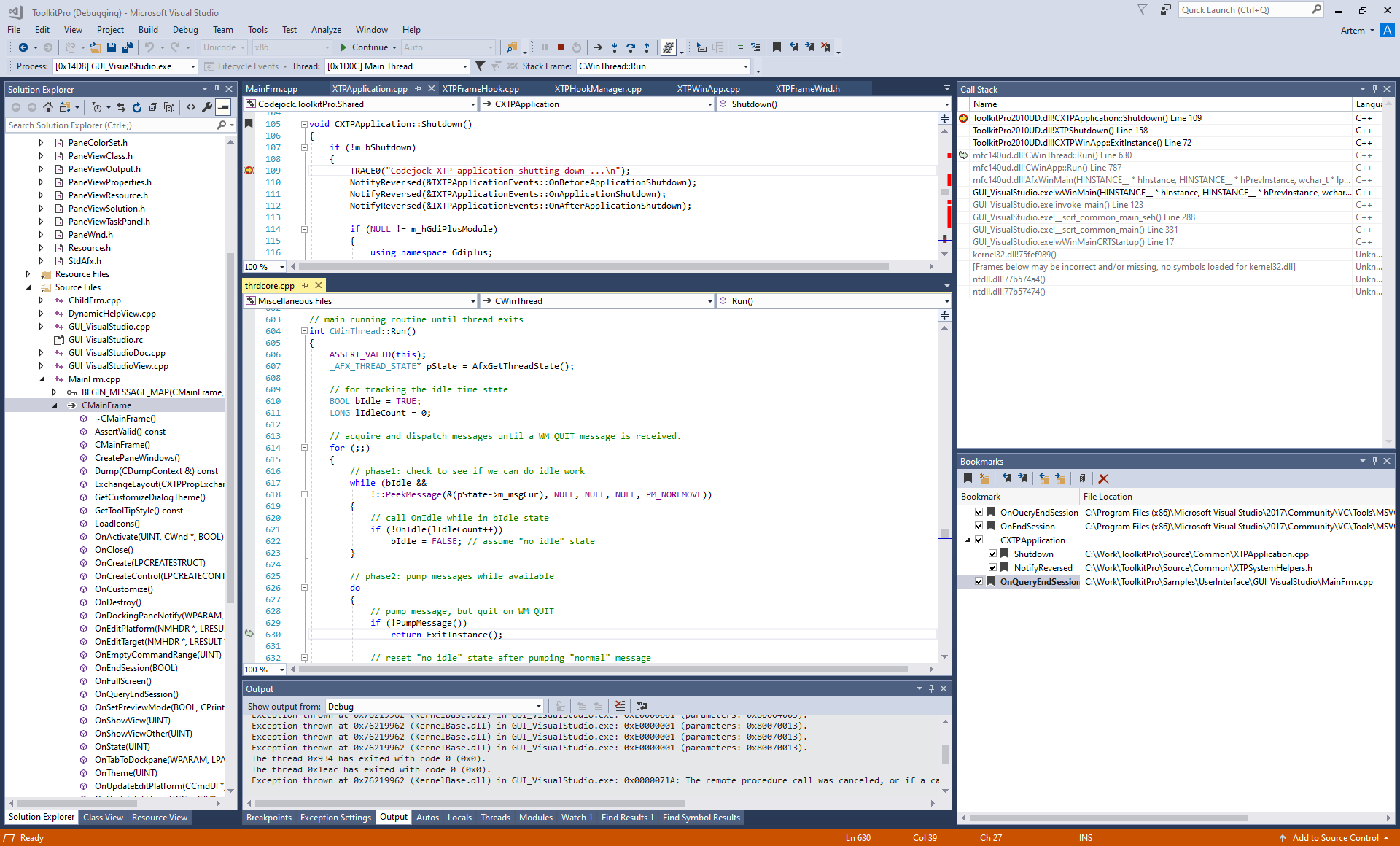This screenshot has width=1400, height=846.
Task: Click the Navigate Backward arrow icon
Action: click(x=23, y=47)
